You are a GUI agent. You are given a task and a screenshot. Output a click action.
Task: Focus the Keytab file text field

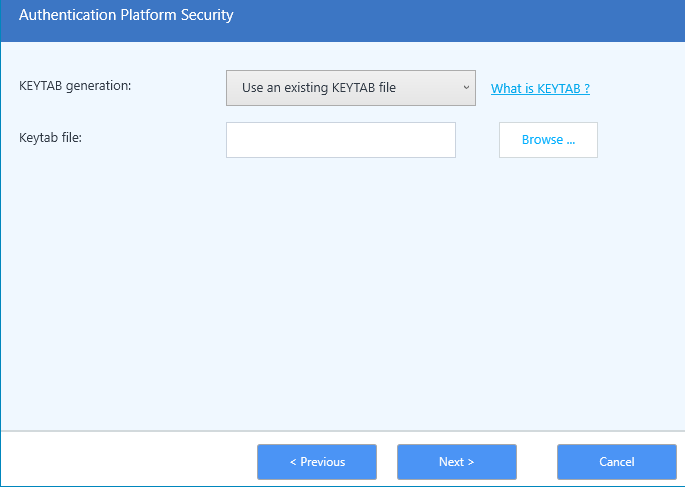point(340,140)
